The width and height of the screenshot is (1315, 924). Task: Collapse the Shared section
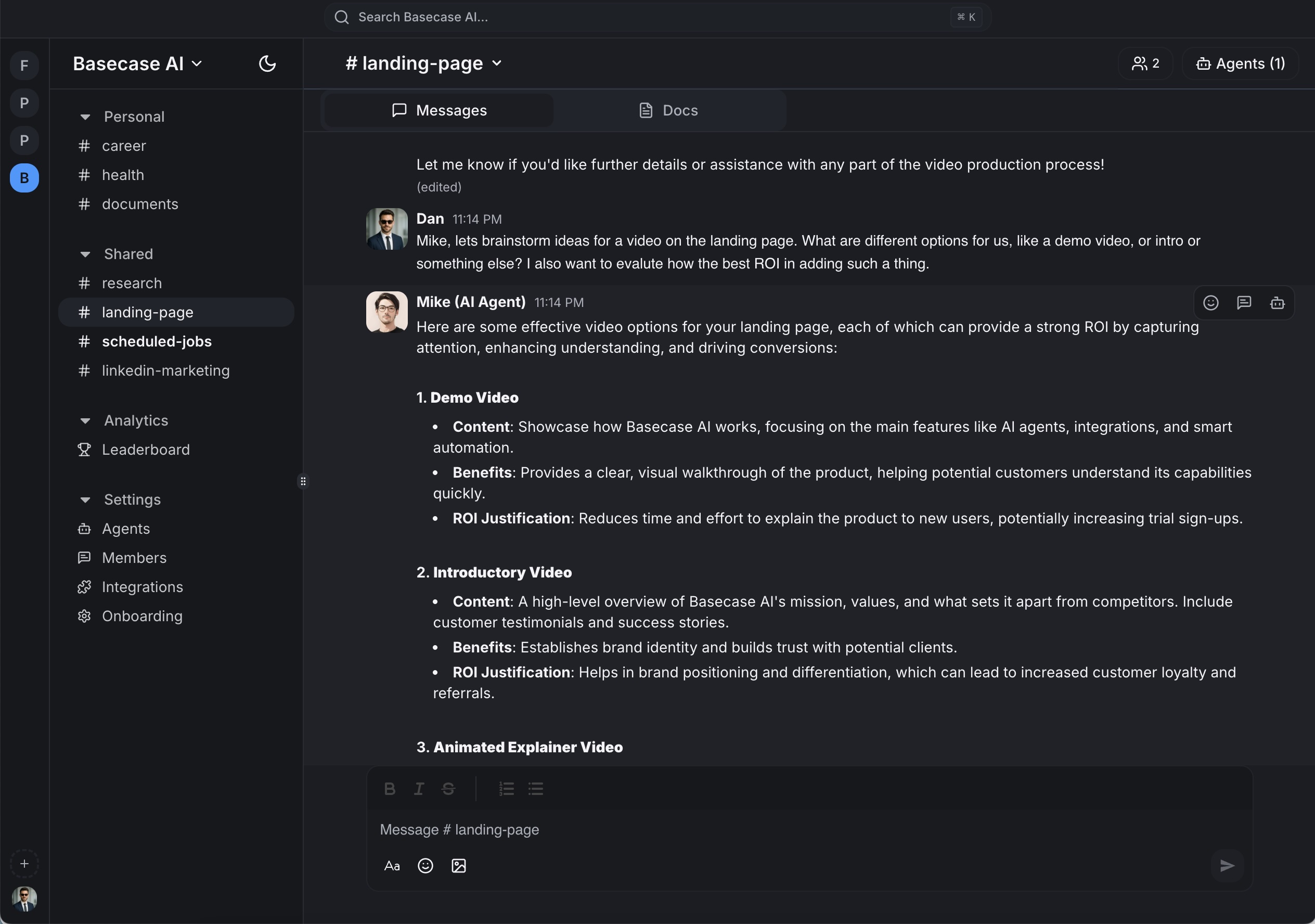pyautogui.click(x=85, y=254)
